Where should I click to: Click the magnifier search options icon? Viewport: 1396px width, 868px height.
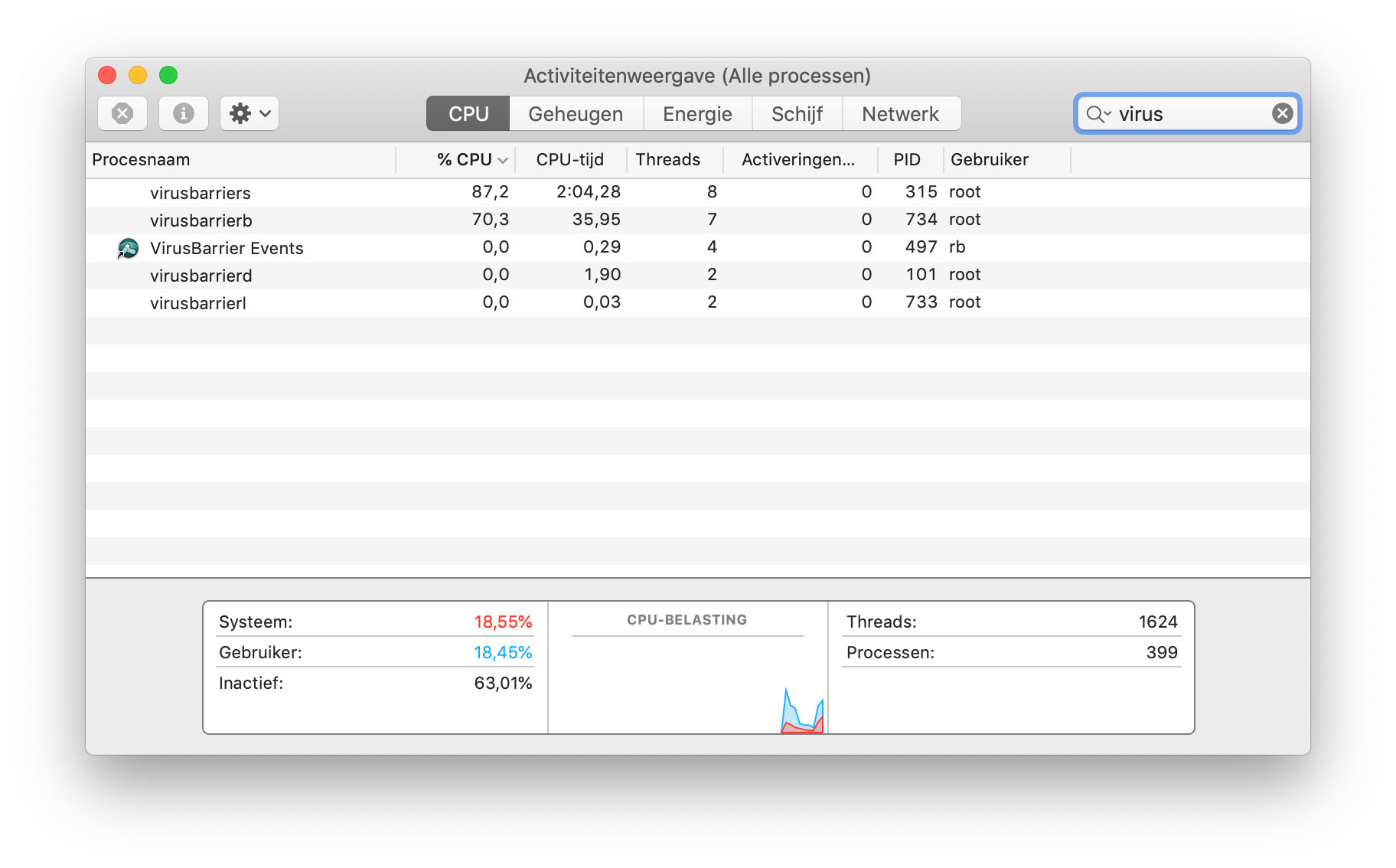(1098, 114)
